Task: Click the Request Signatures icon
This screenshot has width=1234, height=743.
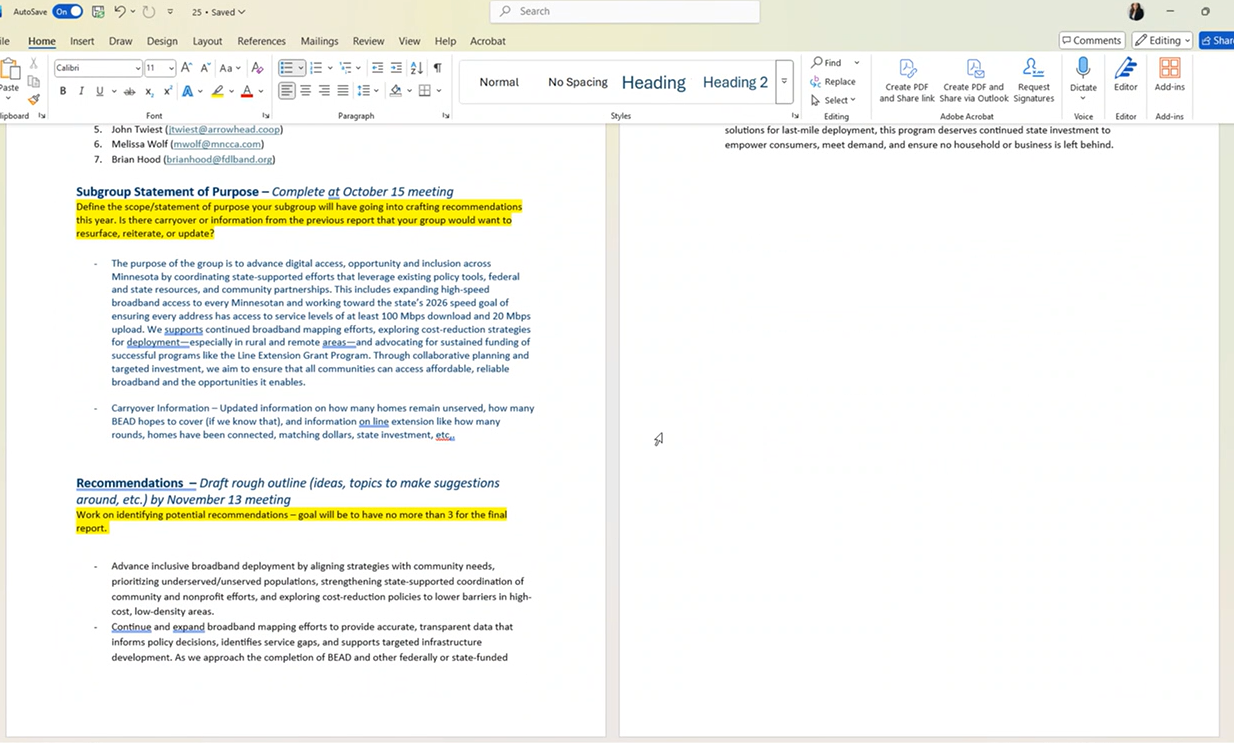Action: point(1033,69)
